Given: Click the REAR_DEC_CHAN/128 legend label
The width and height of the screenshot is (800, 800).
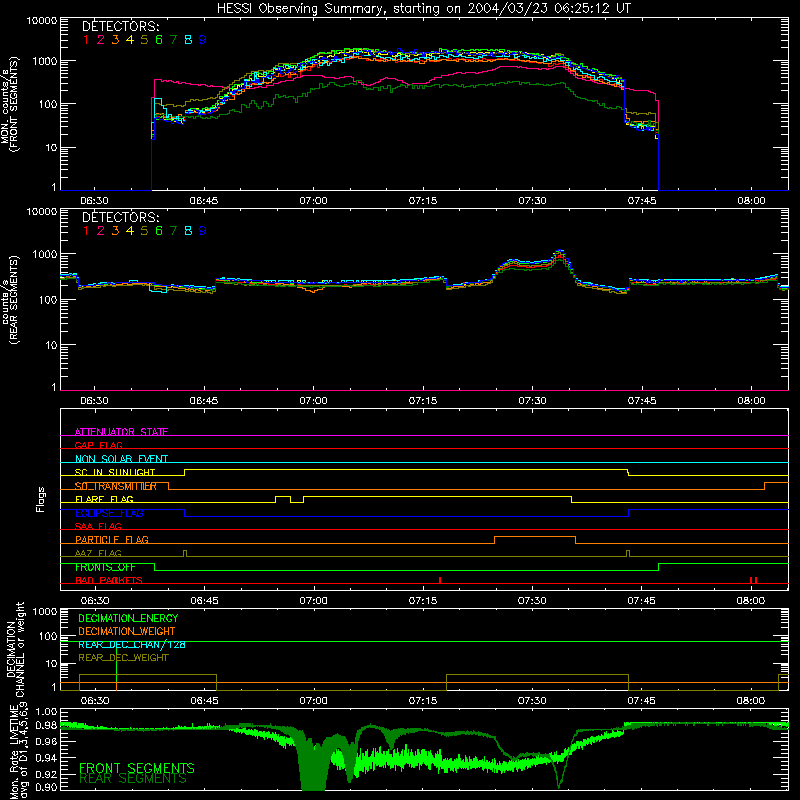Looking at the screenshot, I should point(132,645).
